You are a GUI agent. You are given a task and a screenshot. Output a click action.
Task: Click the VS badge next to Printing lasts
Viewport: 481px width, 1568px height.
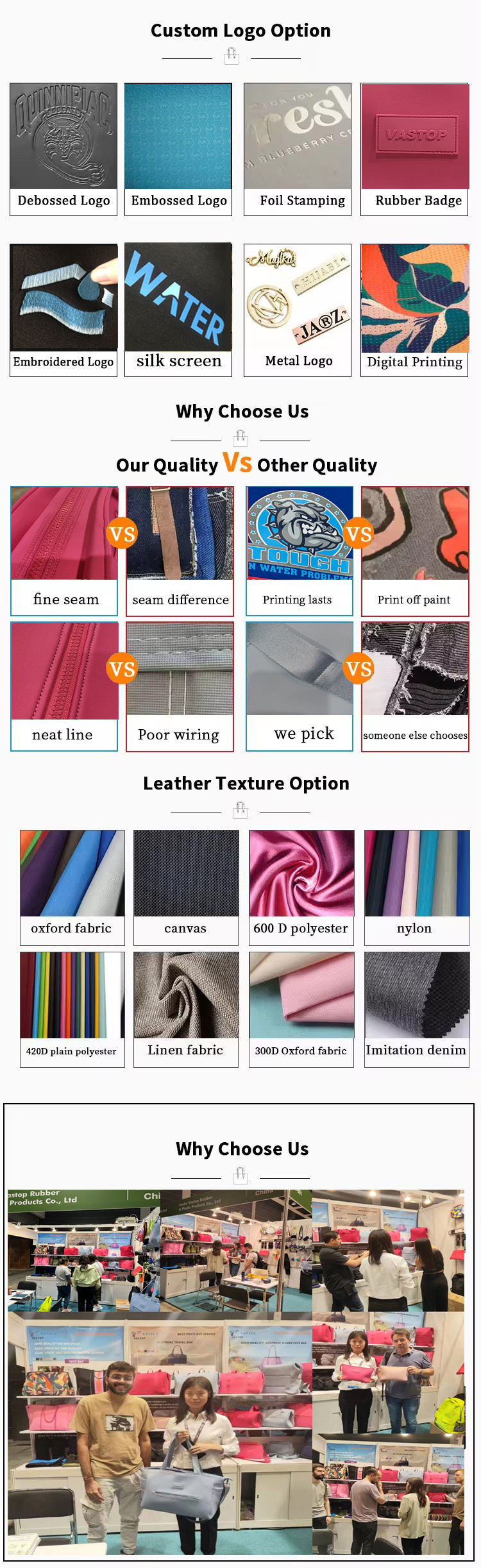[359, 534]
